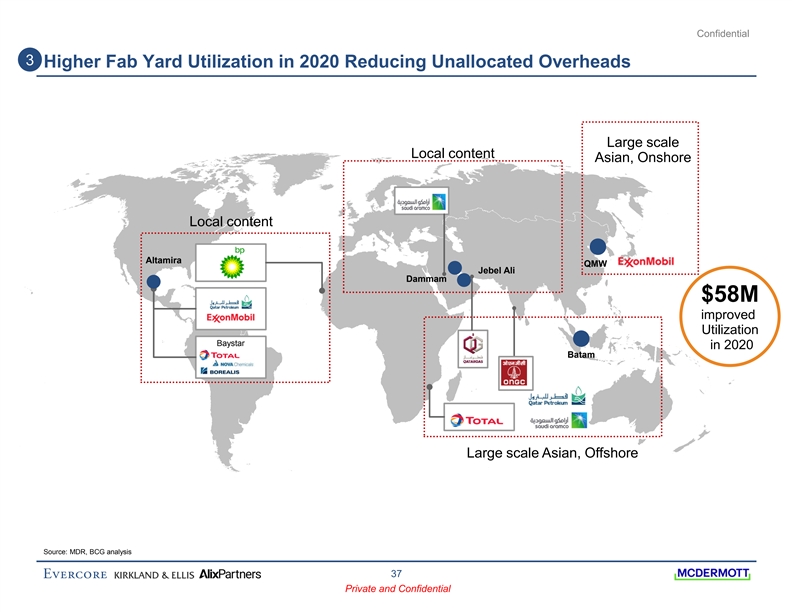Click the Jebel Ali map marker
Viewport: 792px width, 612px height.
tap(455, 268)
